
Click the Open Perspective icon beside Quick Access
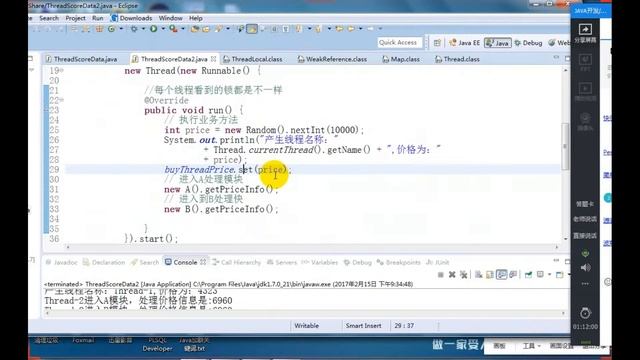point(437,42)
